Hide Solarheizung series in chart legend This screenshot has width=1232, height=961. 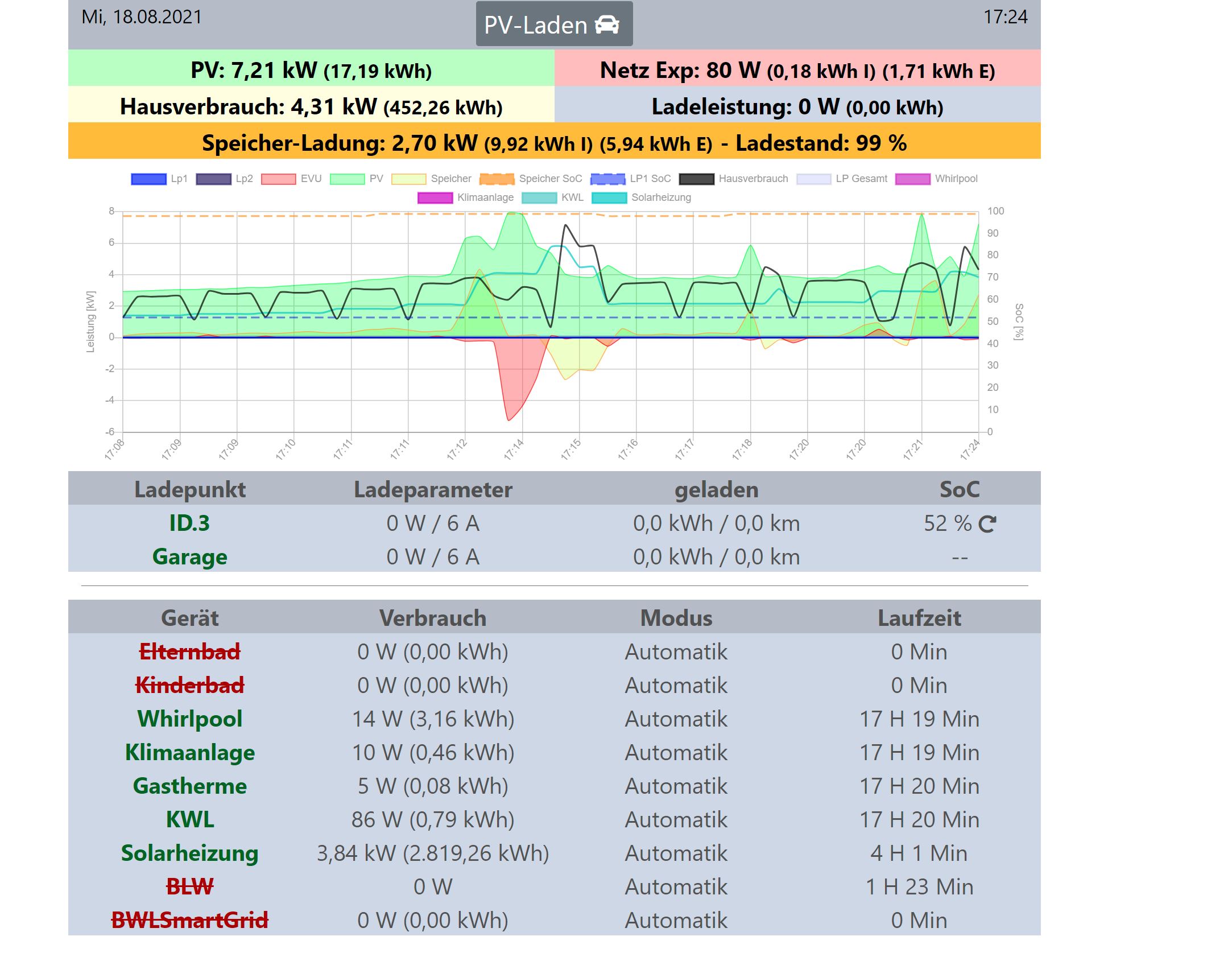609,198
